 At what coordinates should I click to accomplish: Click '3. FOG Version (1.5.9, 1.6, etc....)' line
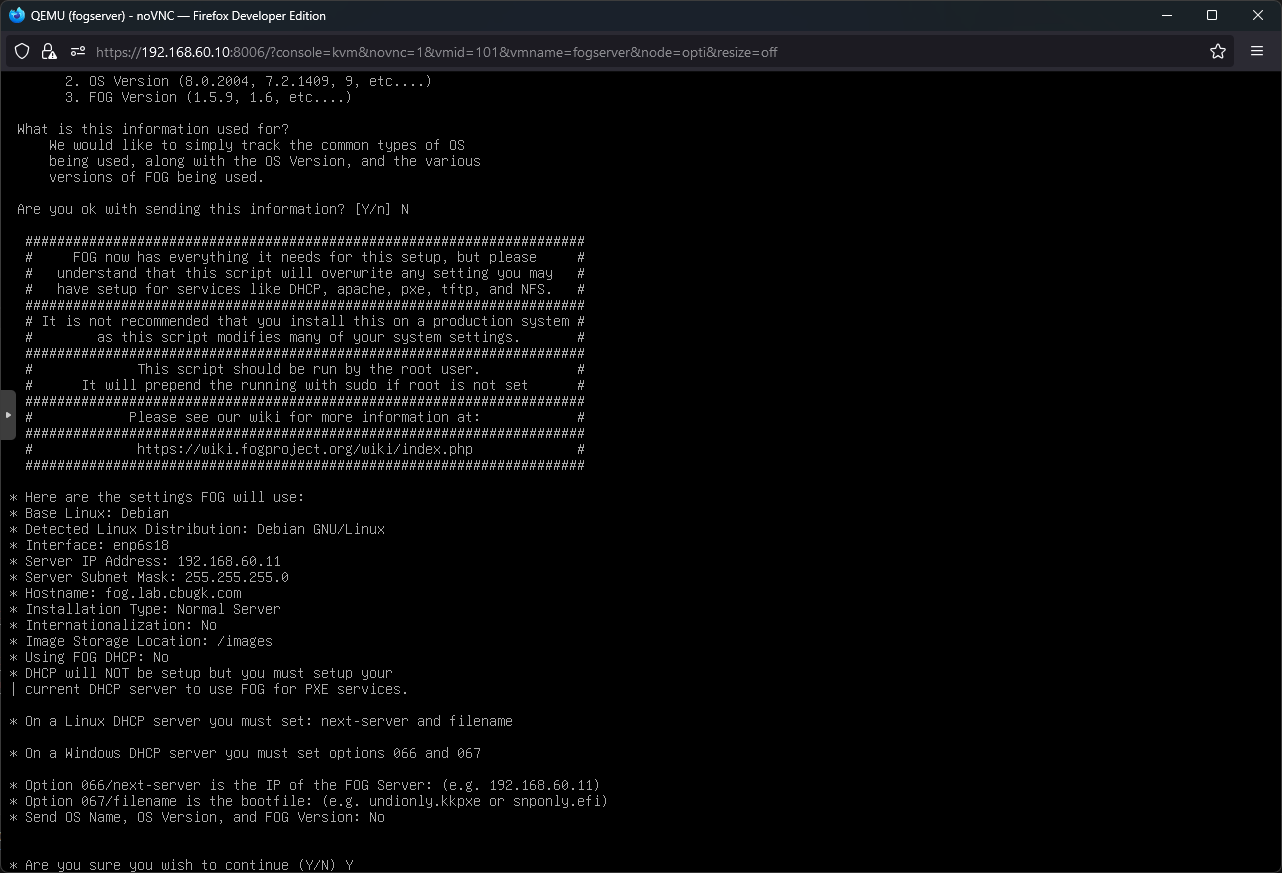(208, 97)
